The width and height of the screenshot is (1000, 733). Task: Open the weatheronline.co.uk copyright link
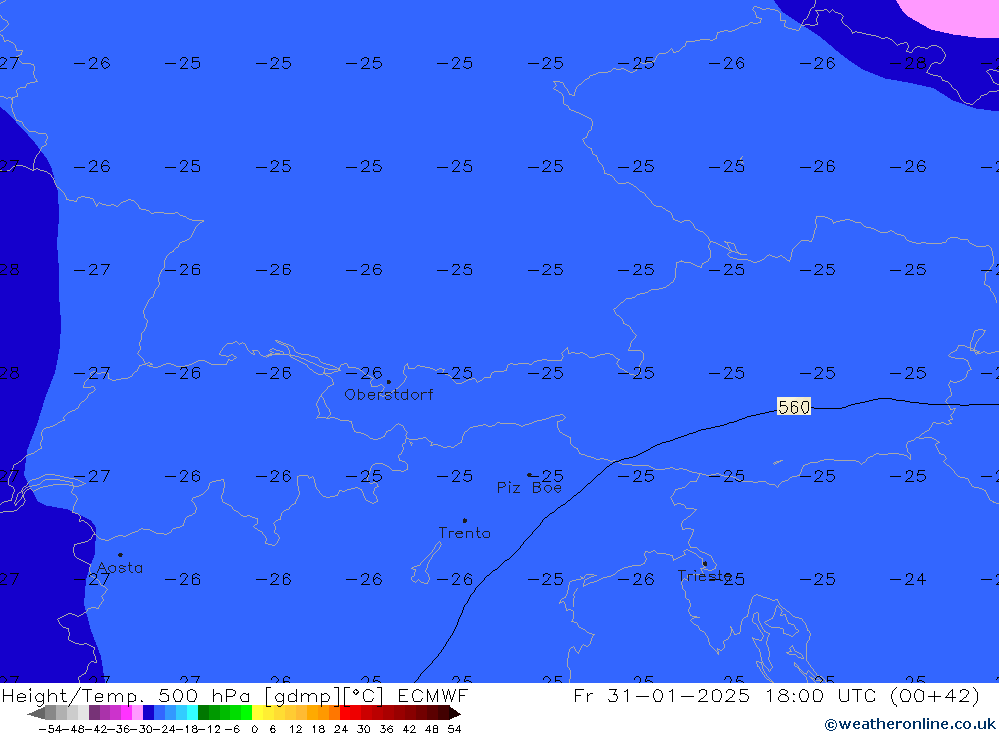[910, 724]
